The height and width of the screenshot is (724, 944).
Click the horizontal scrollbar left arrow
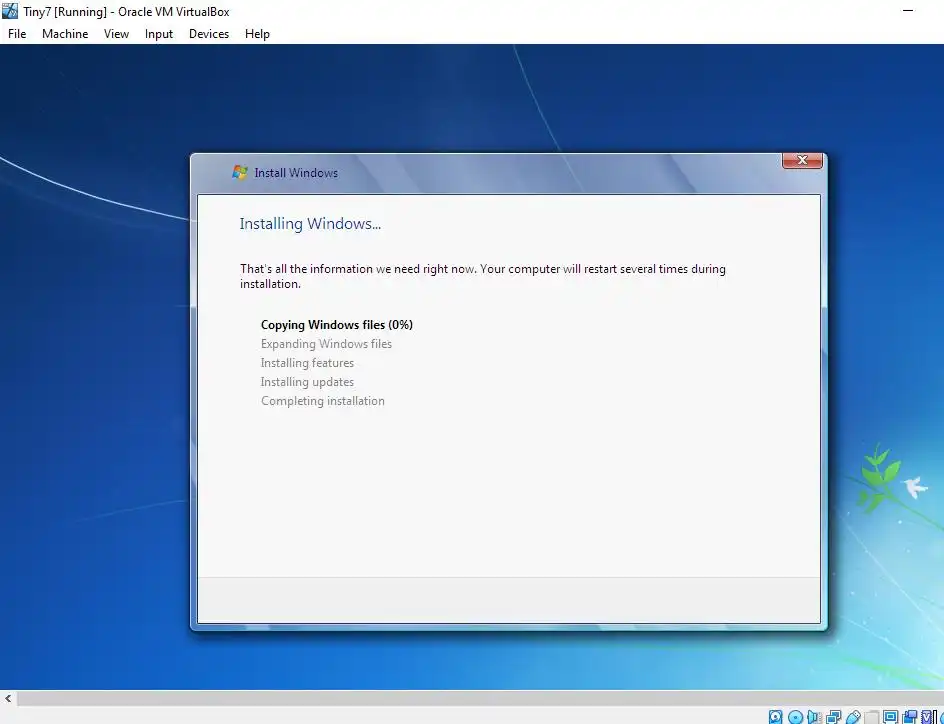click(x=8, y=698)
